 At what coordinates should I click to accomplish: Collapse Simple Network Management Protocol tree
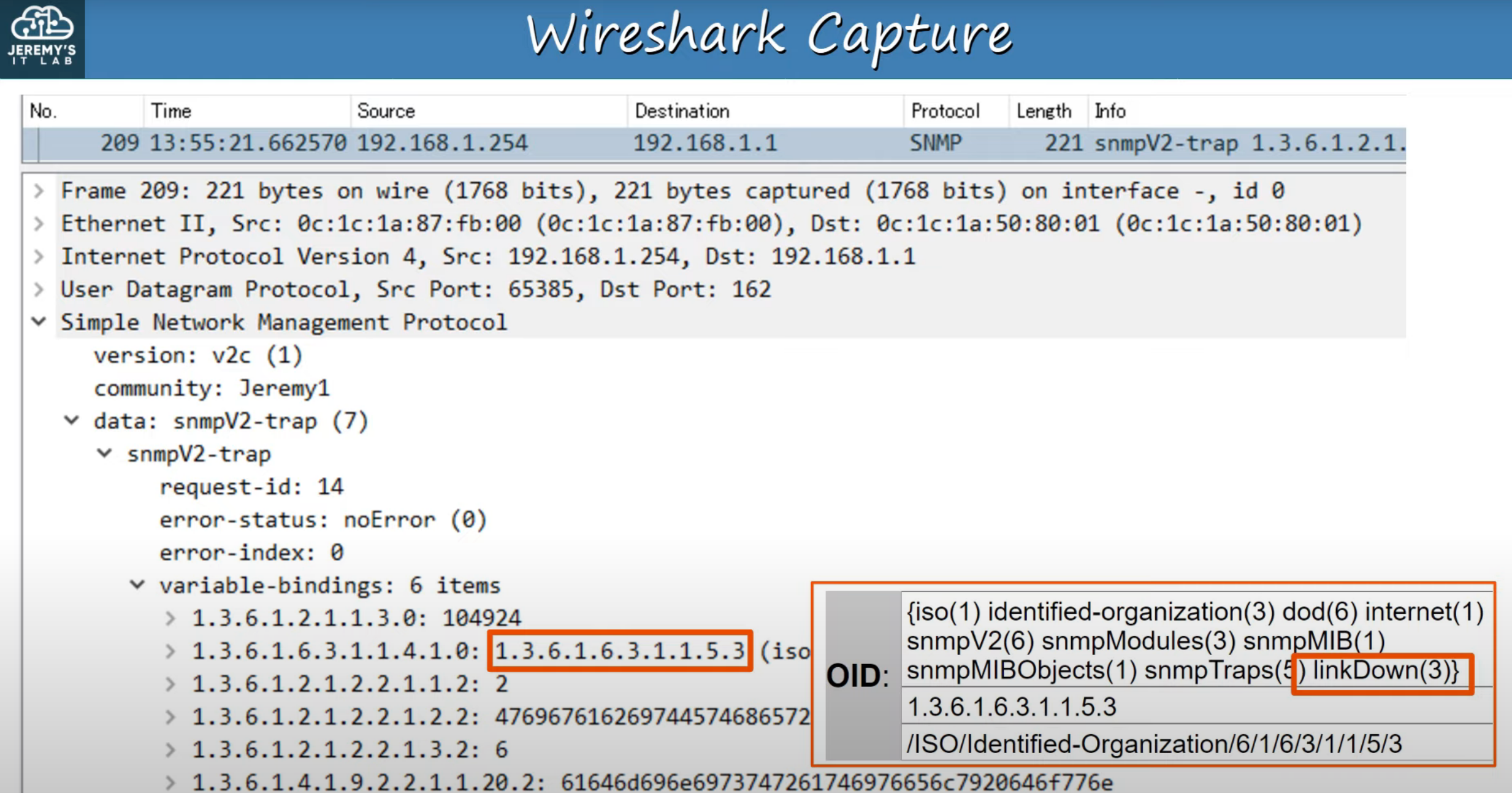click(39, 322)
